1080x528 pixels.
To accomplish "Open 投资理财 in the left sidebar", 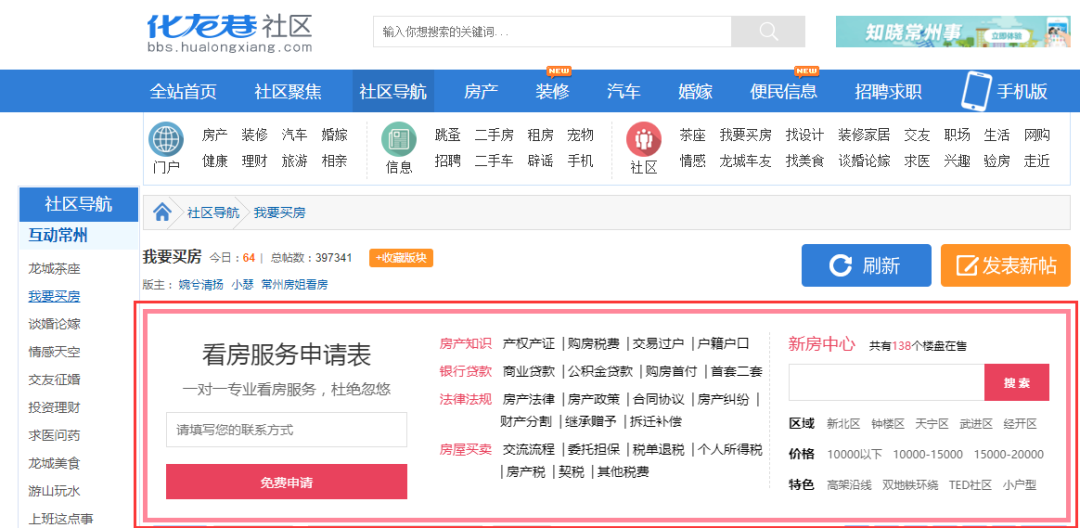I will pyautogui.click(x=54, y=408).
